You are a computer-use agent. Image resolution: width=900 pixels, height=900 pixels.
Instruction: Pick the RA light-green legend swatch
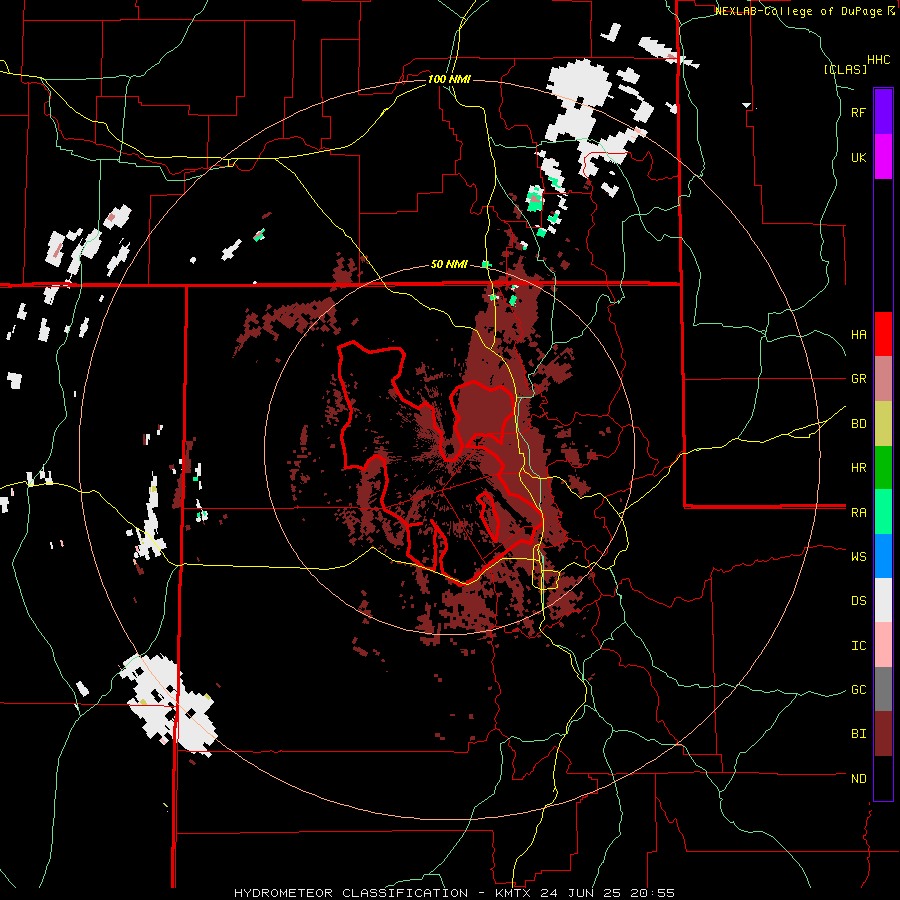883,512
